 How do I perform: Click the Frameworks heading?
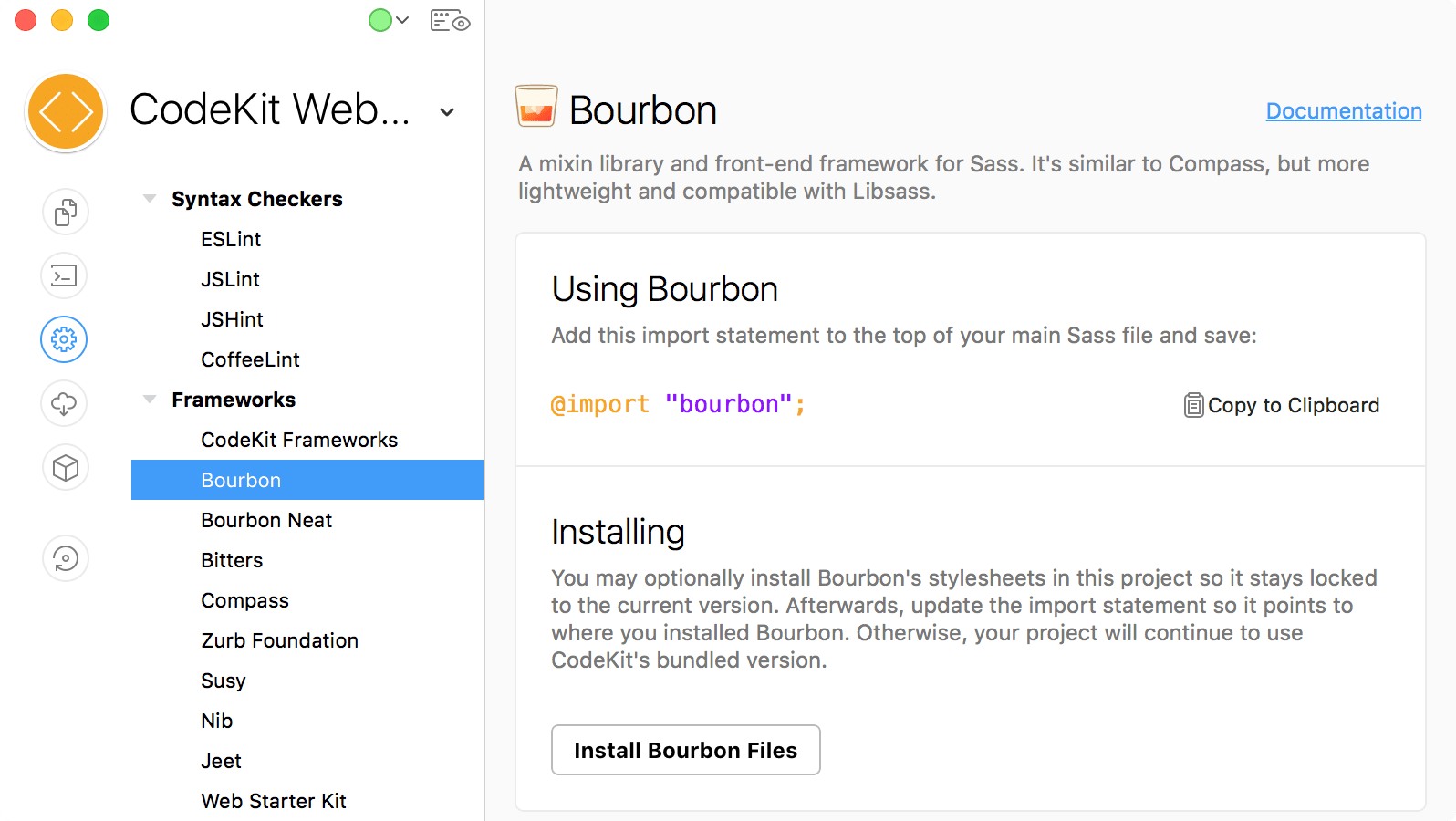pos(234,400)
